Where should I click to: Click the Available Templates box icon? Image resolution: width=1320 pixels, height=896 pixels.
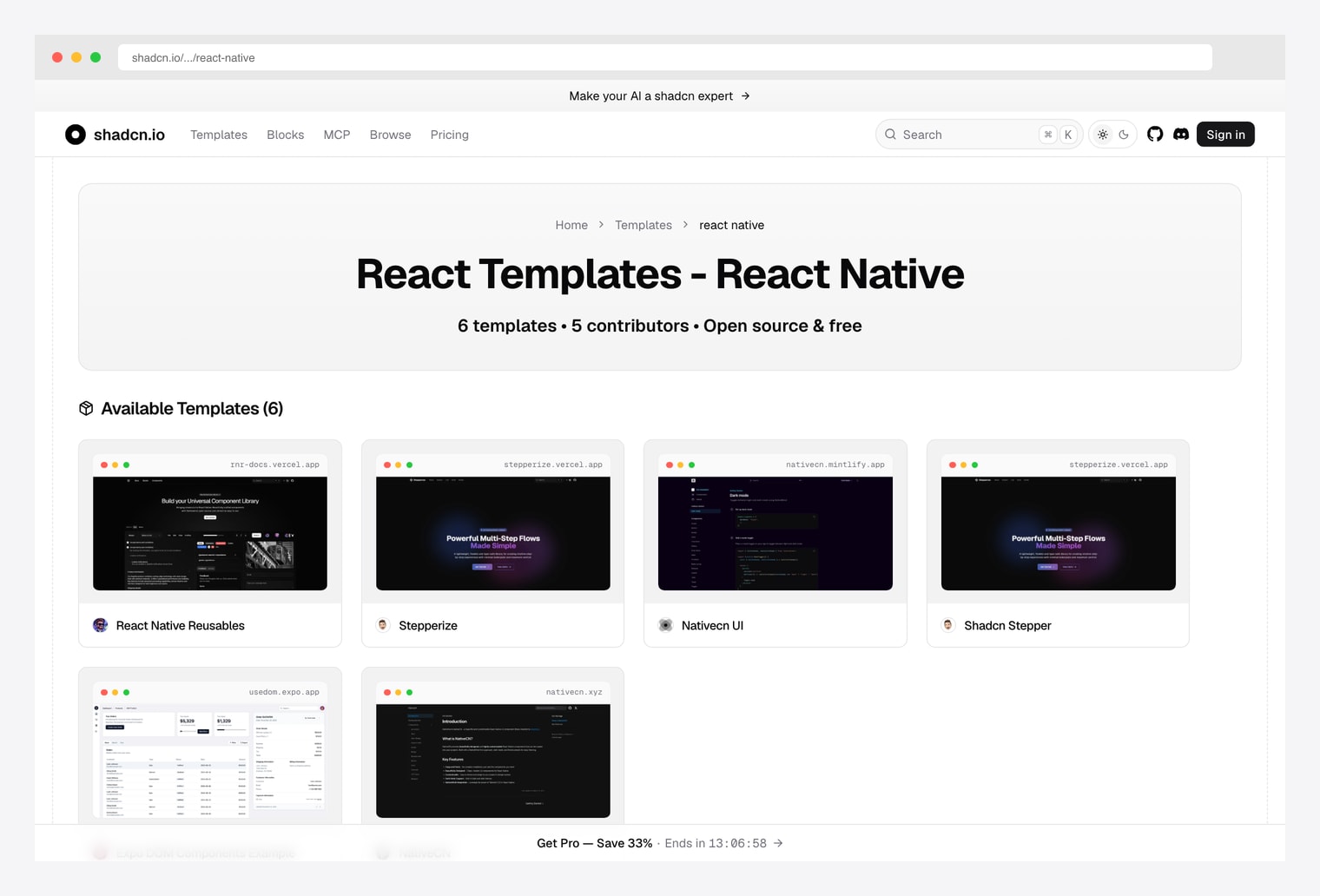(x=86, y=408)
